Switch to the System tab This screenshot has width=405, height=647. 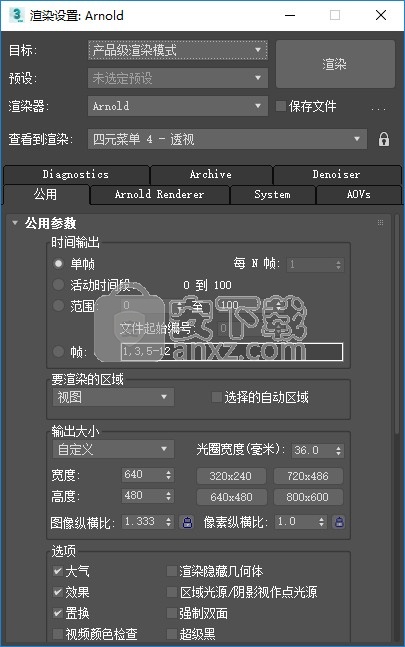coord(272,194)
